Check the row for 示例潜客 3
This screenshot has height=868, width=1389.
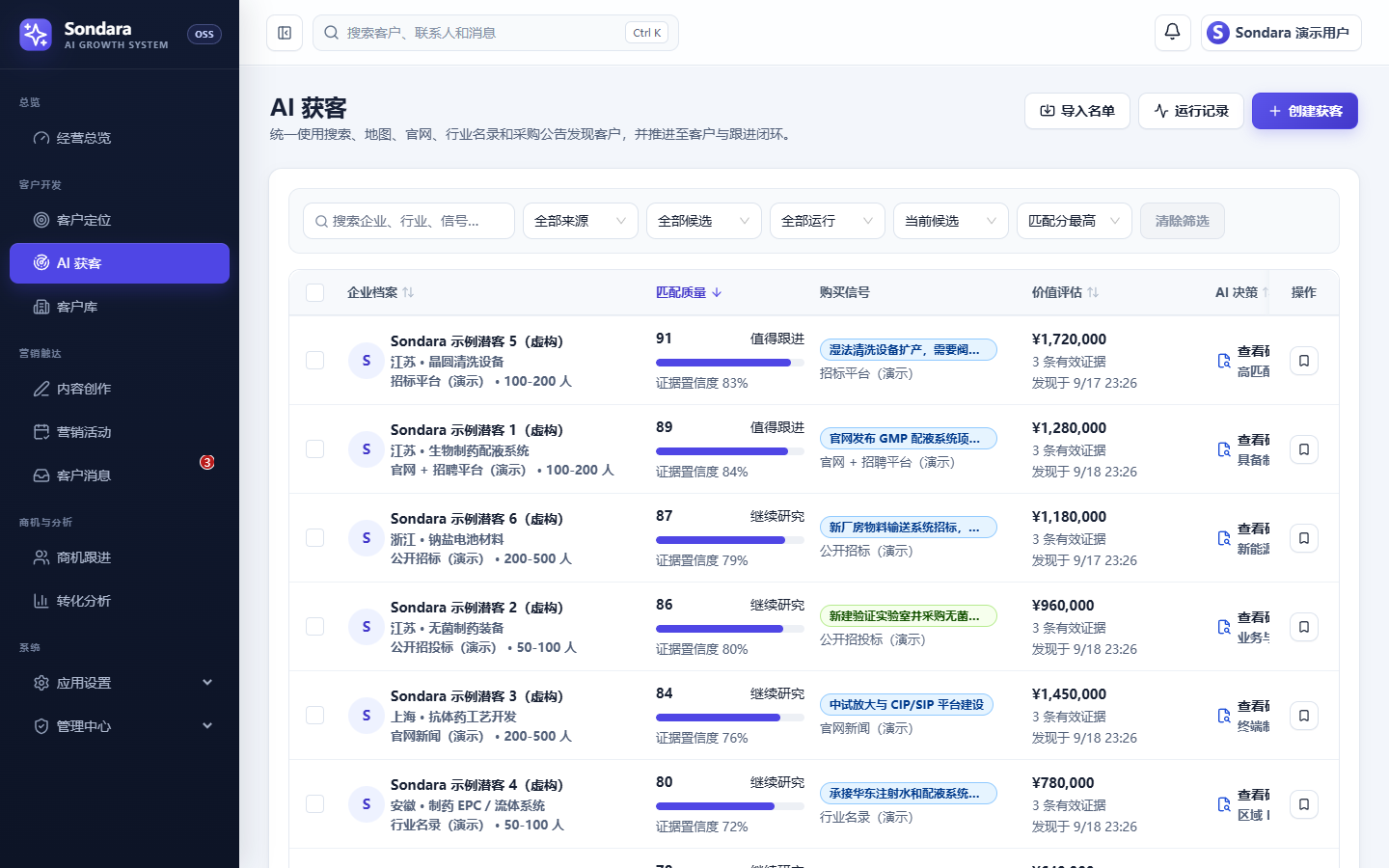point(315,715)
